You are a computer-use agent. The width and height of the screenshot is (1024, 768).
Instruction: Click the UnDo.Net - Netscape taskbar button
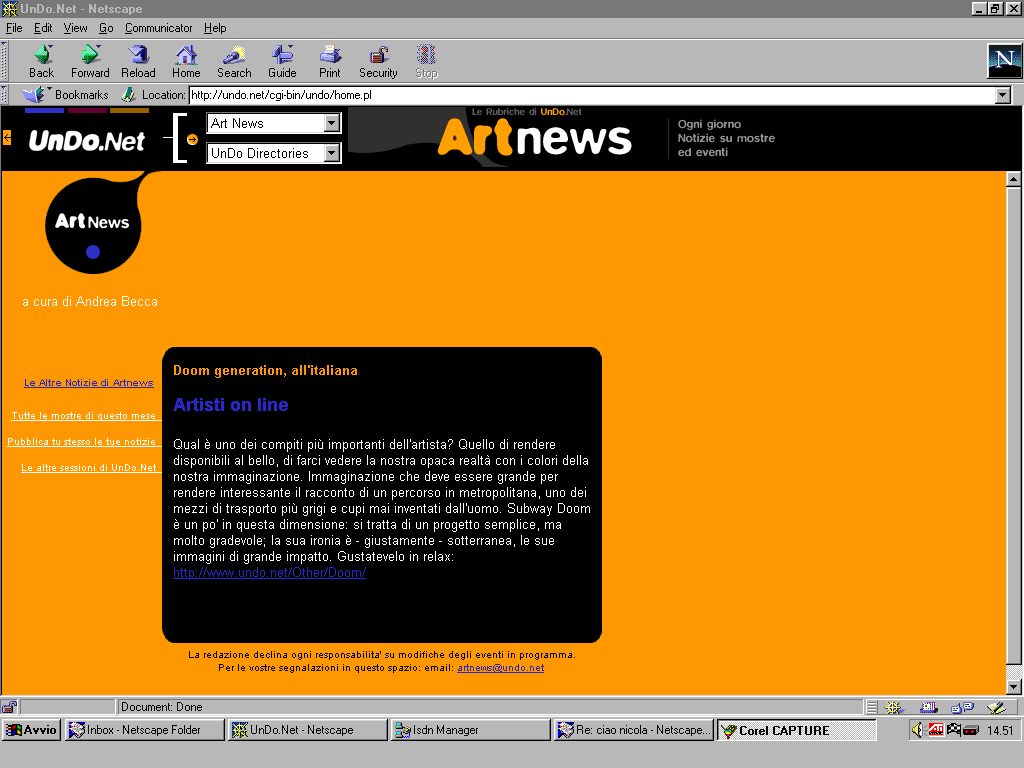tap(307, 730)
